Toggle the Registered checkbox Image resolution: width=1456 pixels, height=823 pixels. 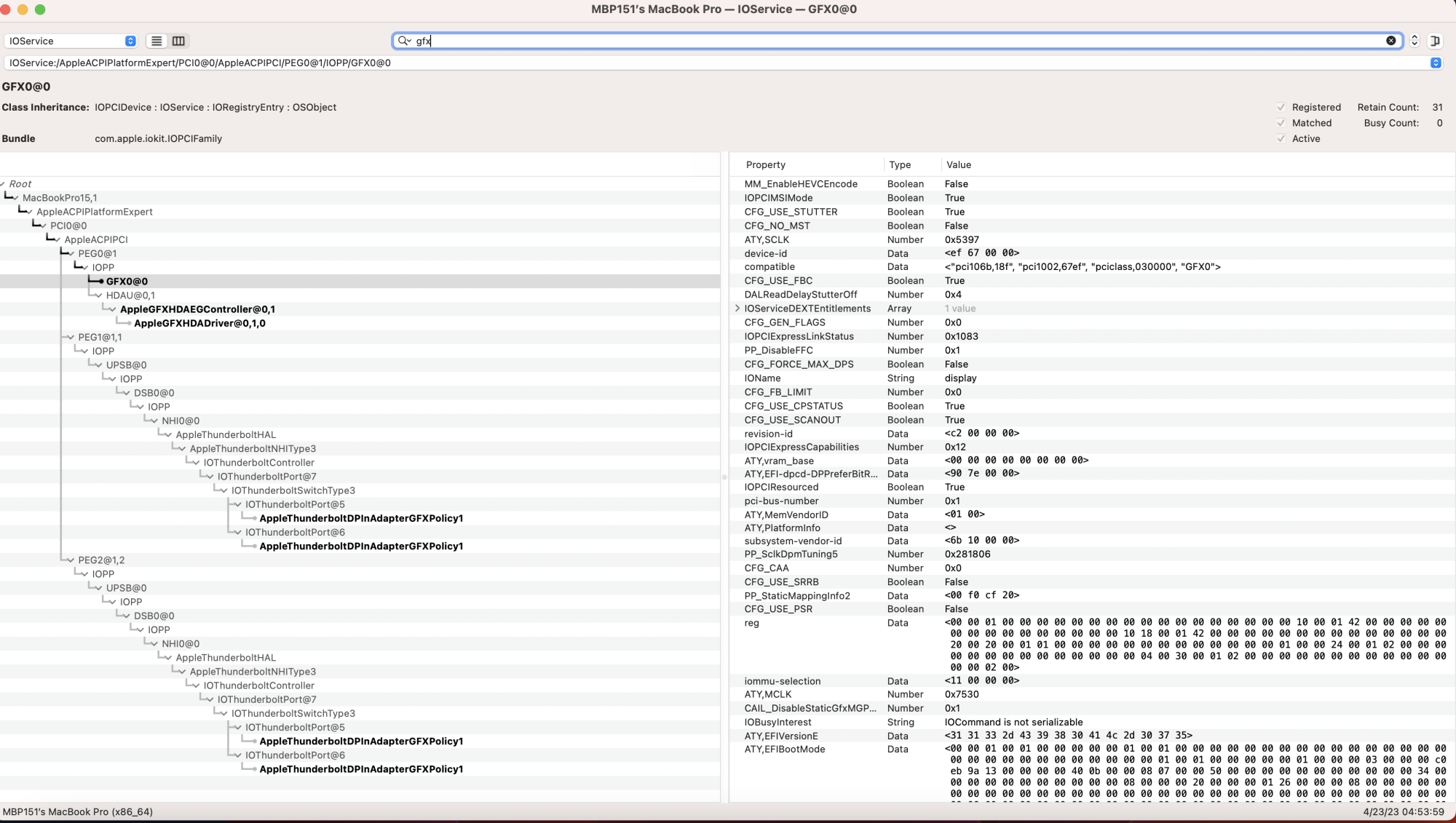tap(1281, 107)
